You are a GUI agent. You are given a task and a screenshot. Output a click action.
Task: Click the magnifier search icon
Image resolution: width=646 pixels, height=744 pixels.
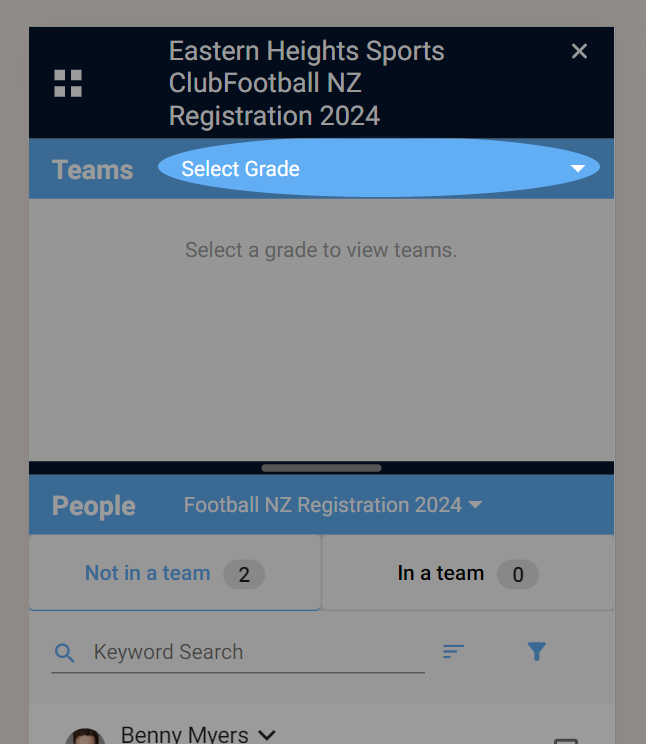(x=65, y=653)
